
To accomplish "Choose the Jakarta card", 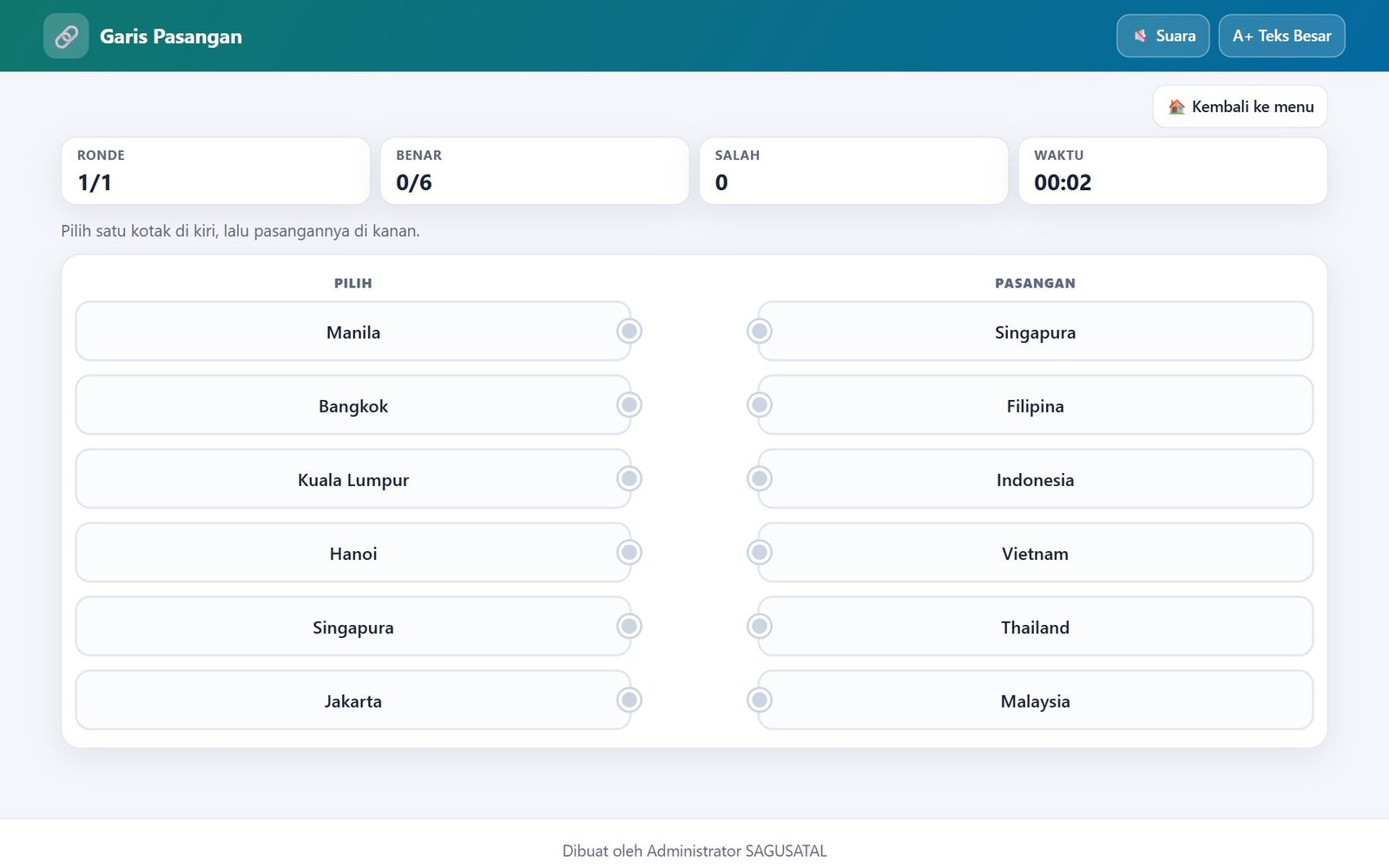I will [x=353, y=700].
